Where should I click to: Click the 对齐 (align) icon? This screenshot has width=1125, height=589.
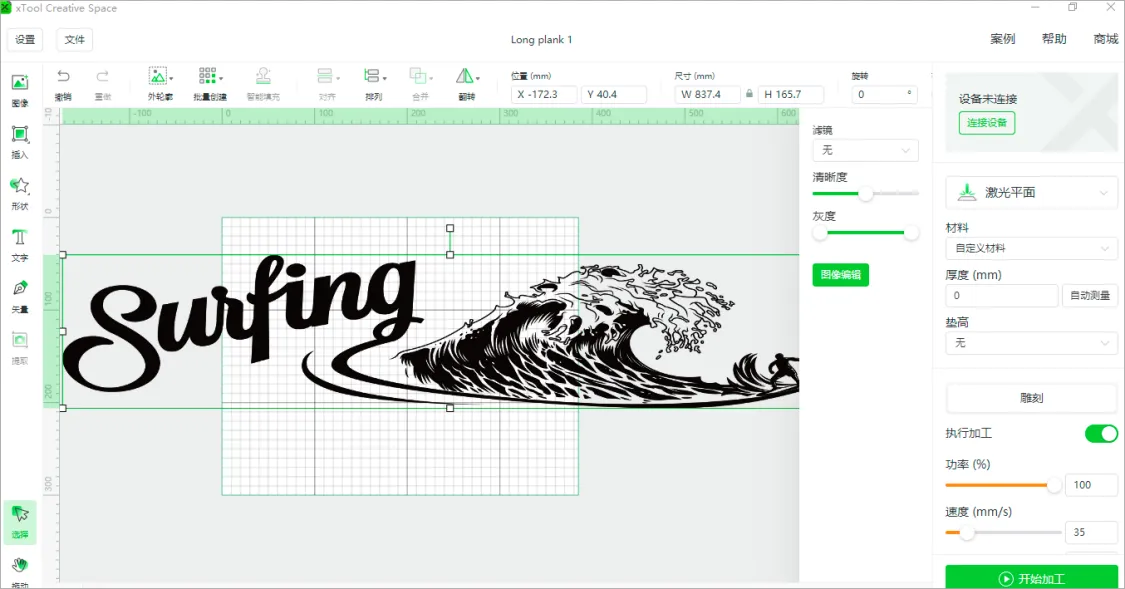(x=325, y=75)
